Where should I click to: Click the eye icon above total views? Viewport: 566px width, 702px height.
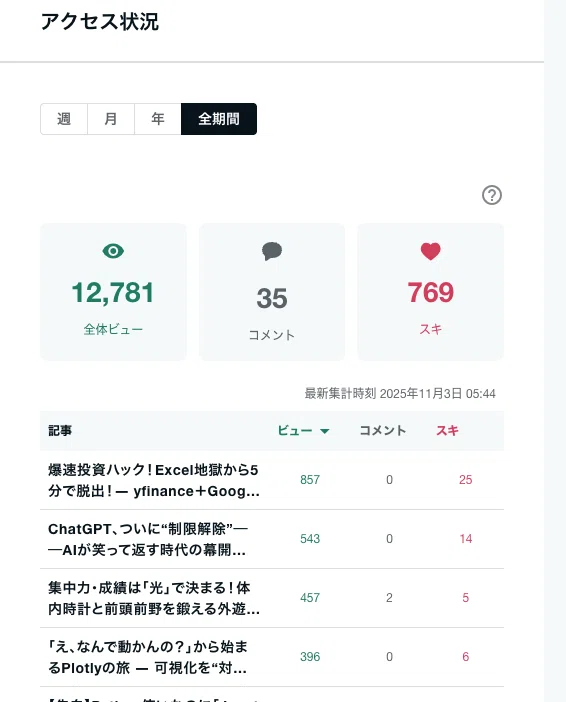coord(113,251)
